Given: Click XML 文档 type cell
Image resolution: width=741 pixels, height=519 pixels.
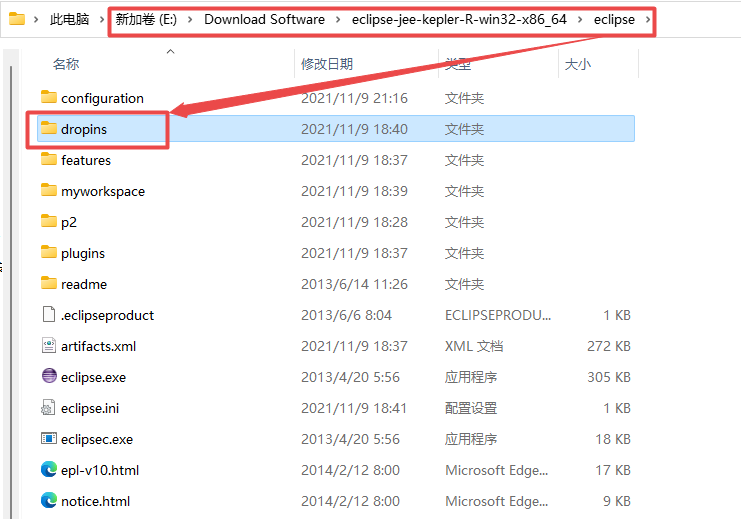Looking at the screenshot, I should click(474, 346).
